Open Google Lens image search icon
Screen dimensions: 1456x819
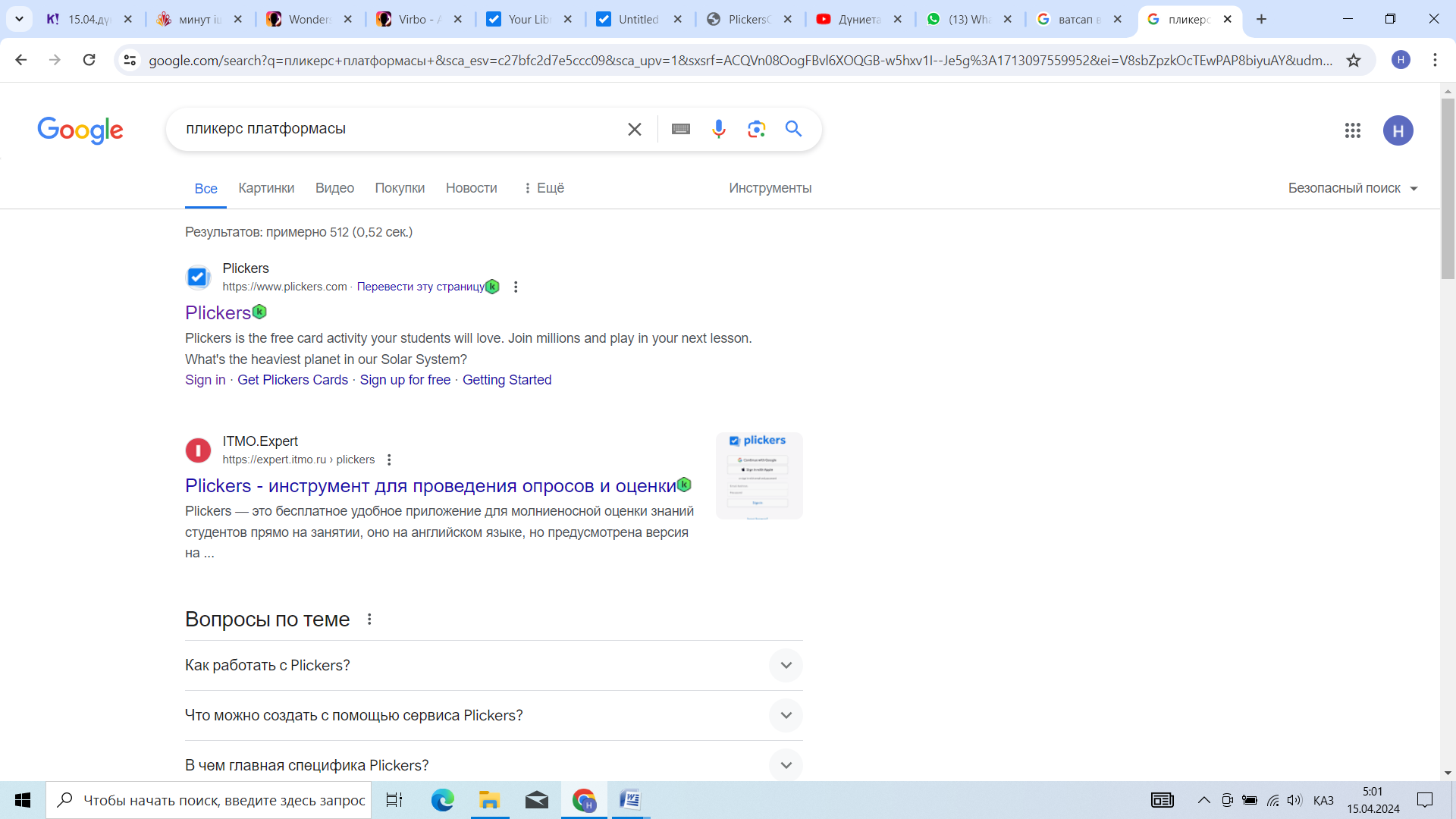(x=756, y=129)
